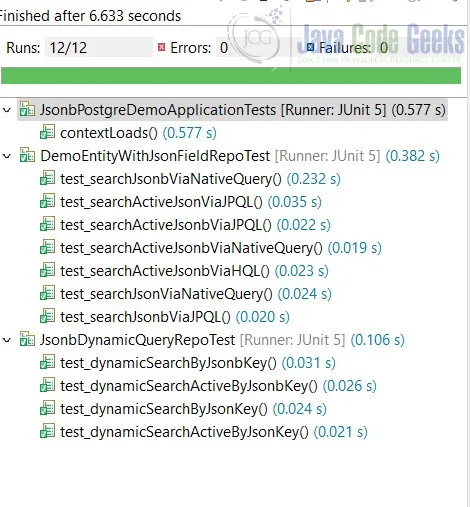Click icon beside test_searchJsonViaNativeQuery()
Image resolution: width=470 pixels, height=507 pixels.
pyautogui.click(x=47, y=293)
